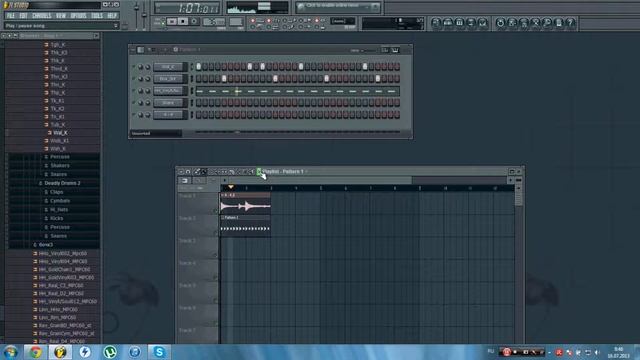This screenshot has width=640, height=360.
Task: Open uTorrent from the taskbar
Action: [x=110, y=352]
